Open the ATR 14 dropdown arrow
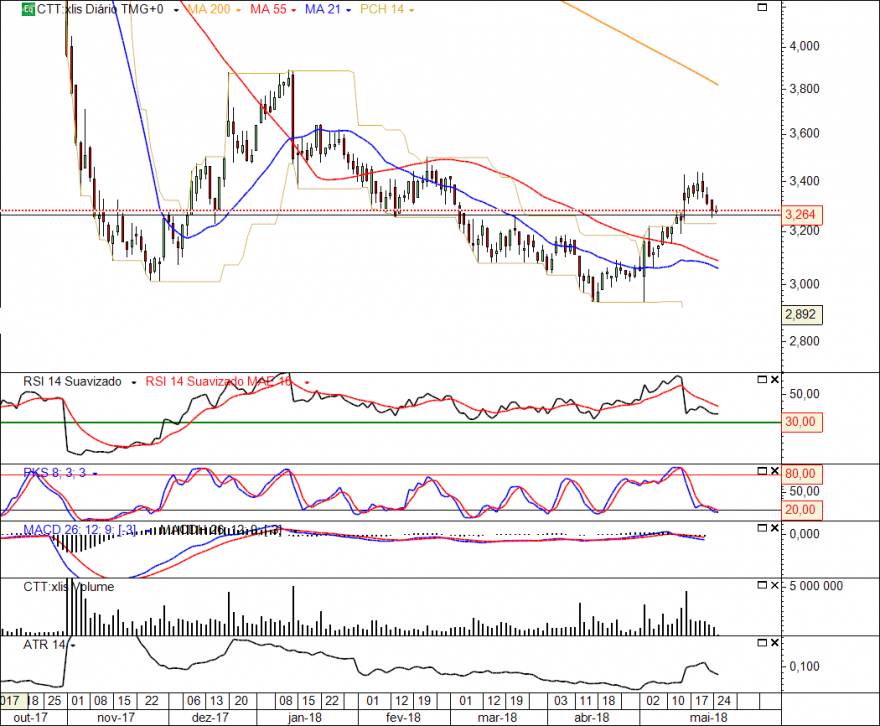Viewport: 880px width, 726px height. pyautogui.click(x=72, y=646)
